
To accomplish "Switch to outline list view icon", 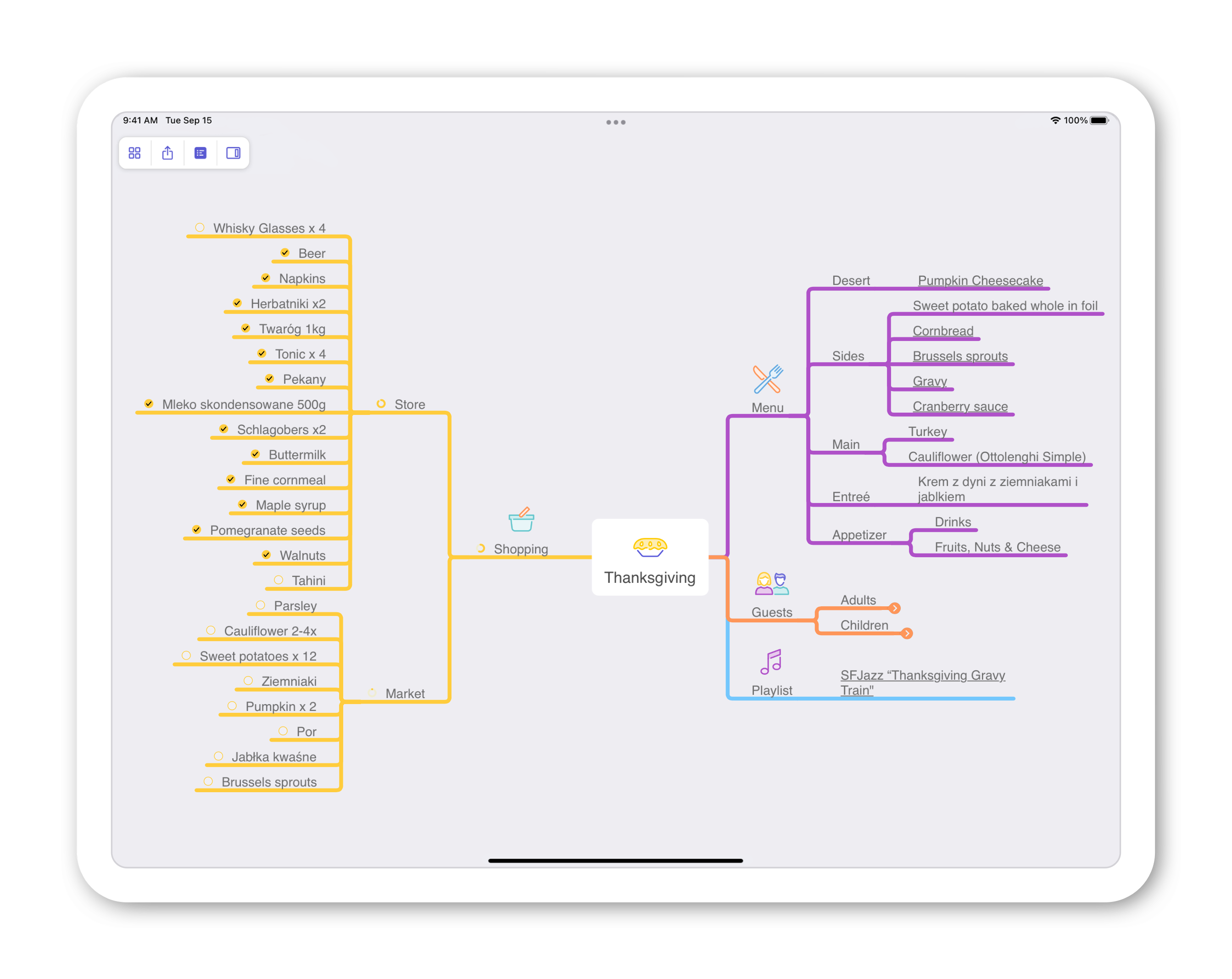I will (200, 153).
